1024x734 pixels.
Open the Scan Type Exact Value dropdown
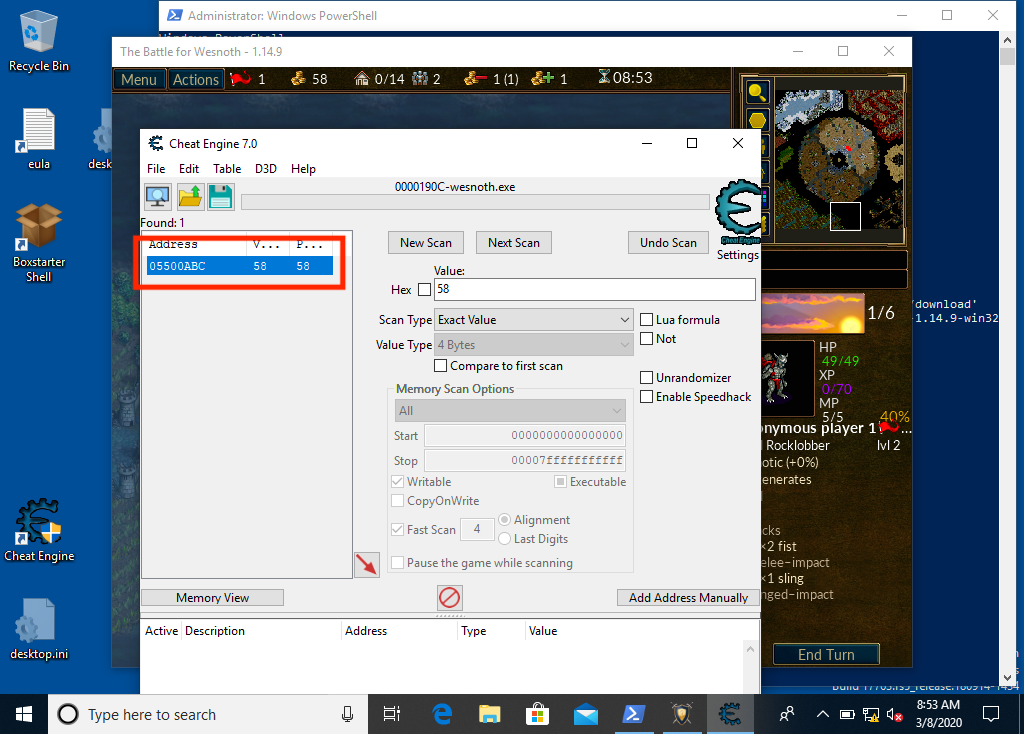click(x=534, y=319)
